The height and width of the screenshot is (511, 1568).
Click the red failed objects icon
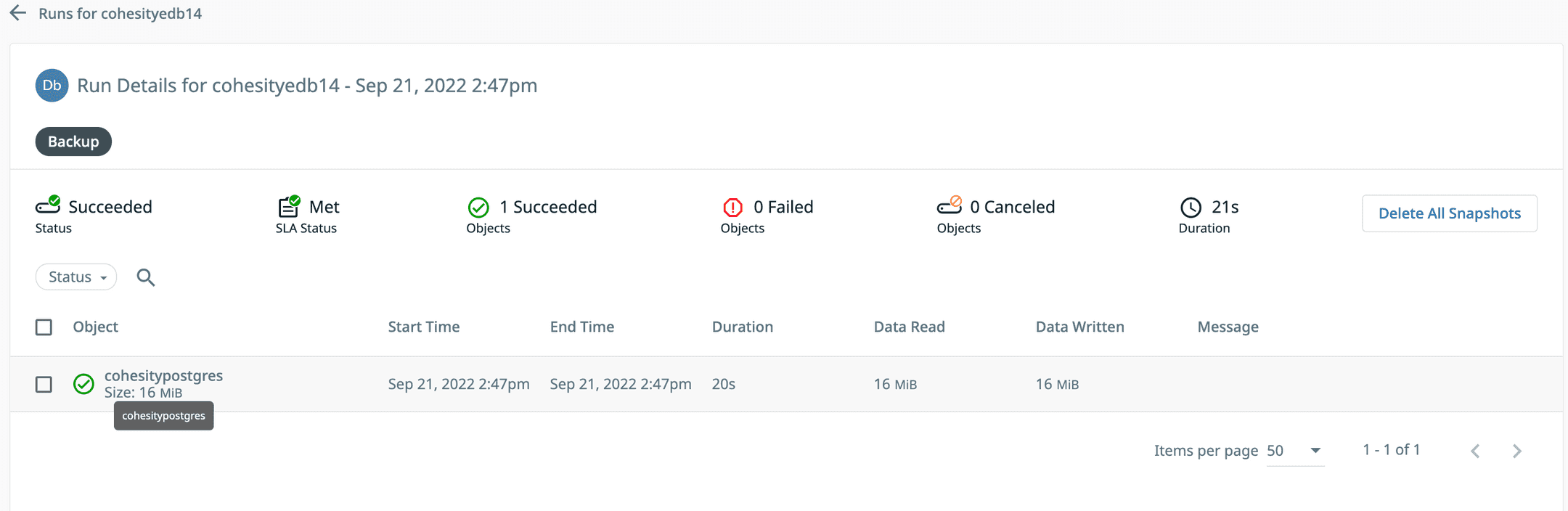tap(732, 208)
